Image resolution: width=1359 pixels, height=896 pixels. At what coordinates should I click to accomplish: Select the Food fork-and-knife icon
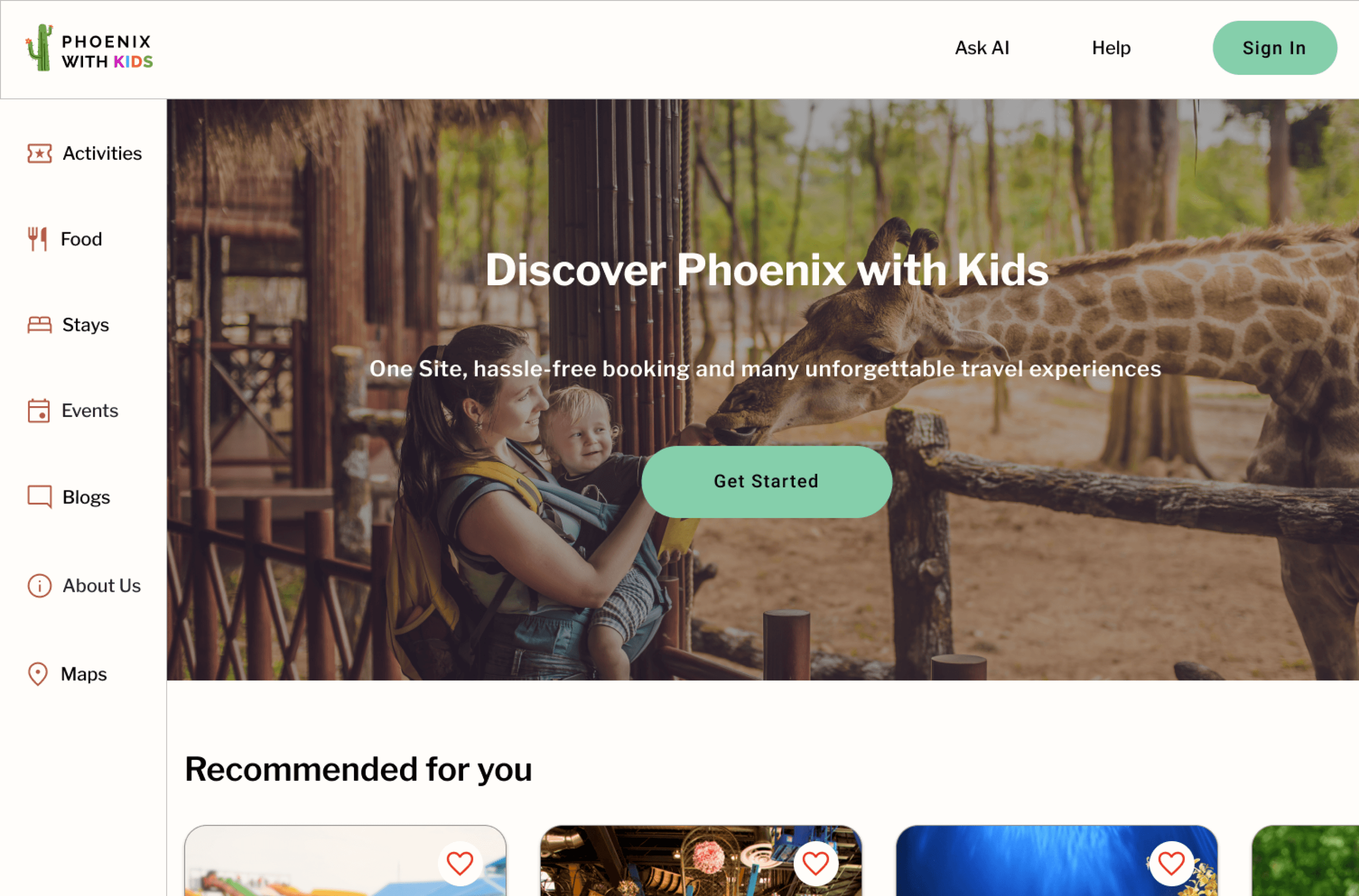38,239
